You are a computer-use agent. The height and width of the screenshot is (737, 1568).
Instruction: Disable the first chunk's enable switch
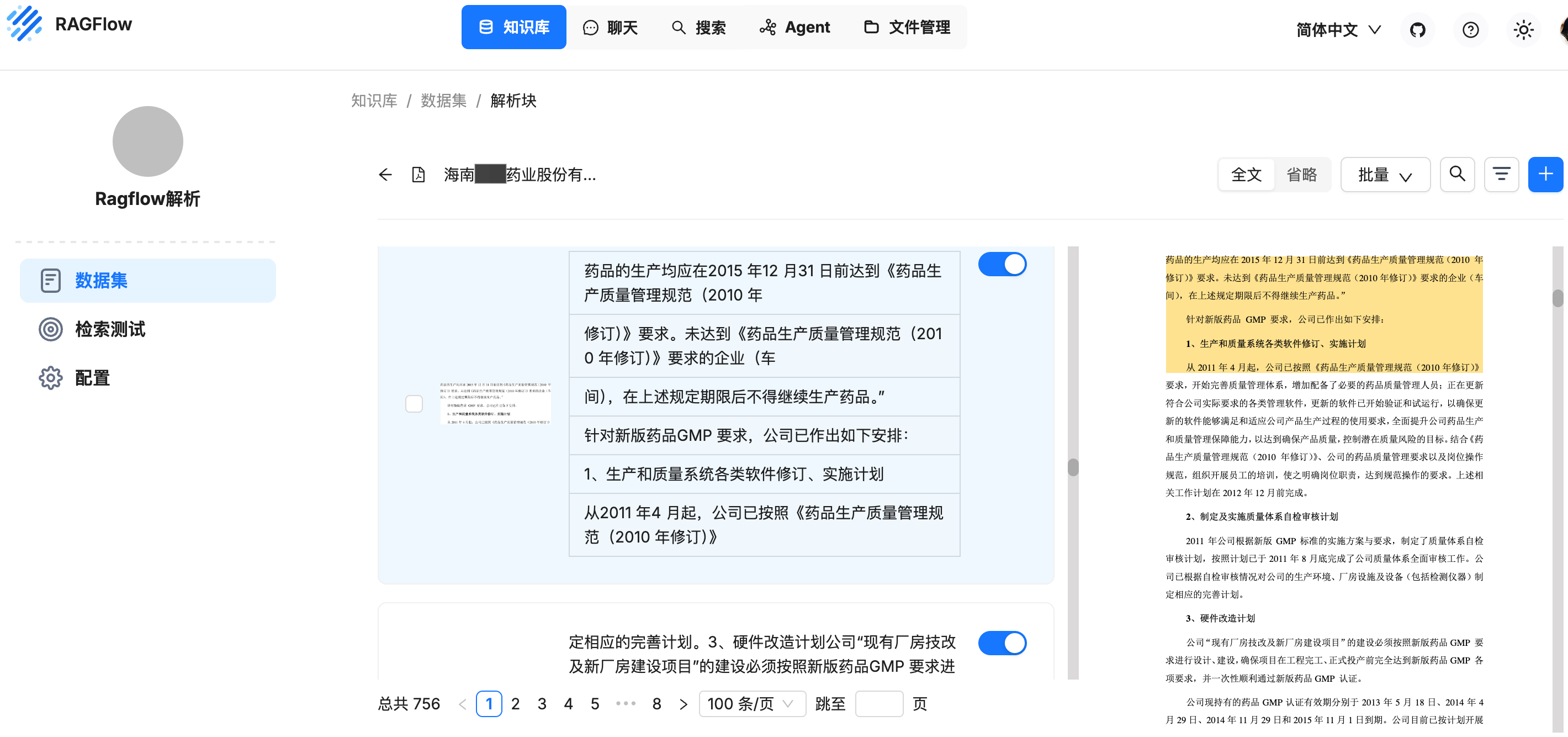(1002, 264)
